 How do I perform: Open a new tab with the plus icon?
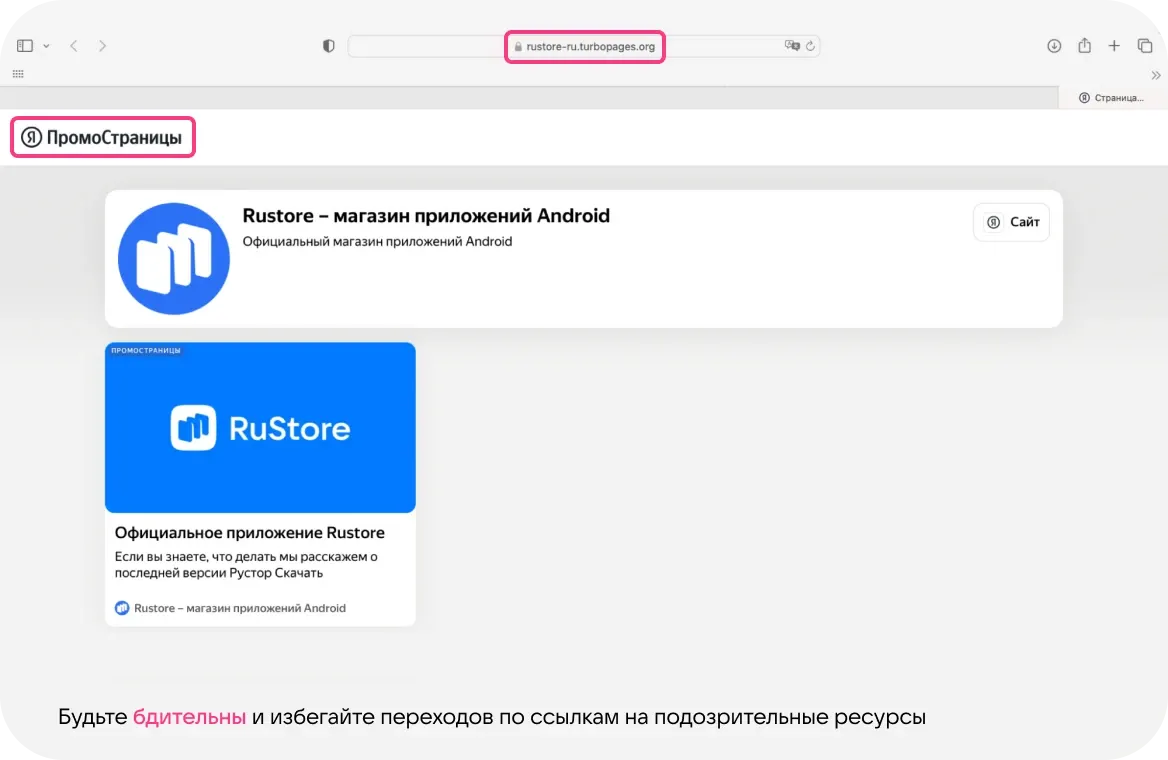pos(1114,45)
